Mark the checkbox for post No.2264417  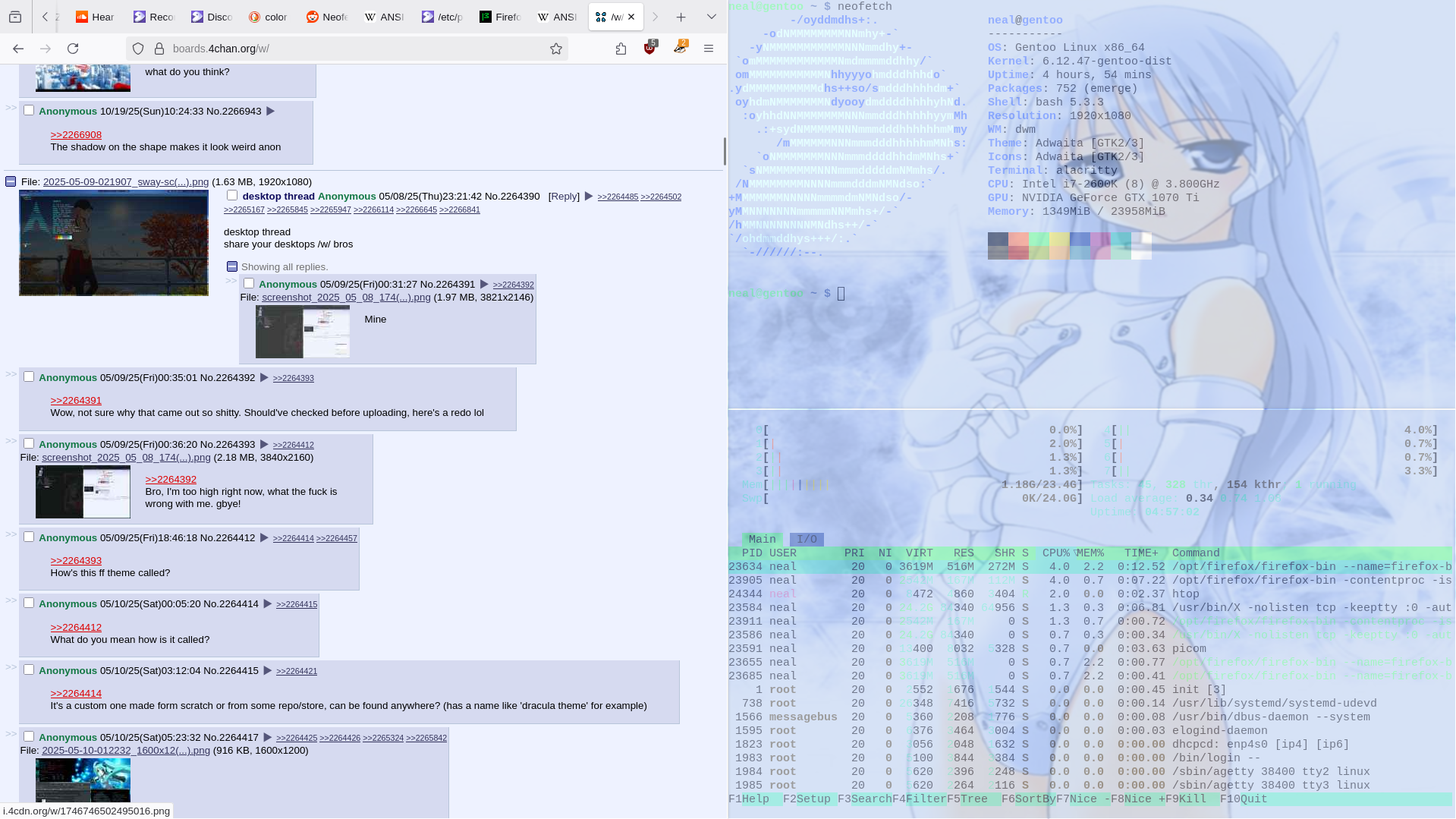coord(29,737)
